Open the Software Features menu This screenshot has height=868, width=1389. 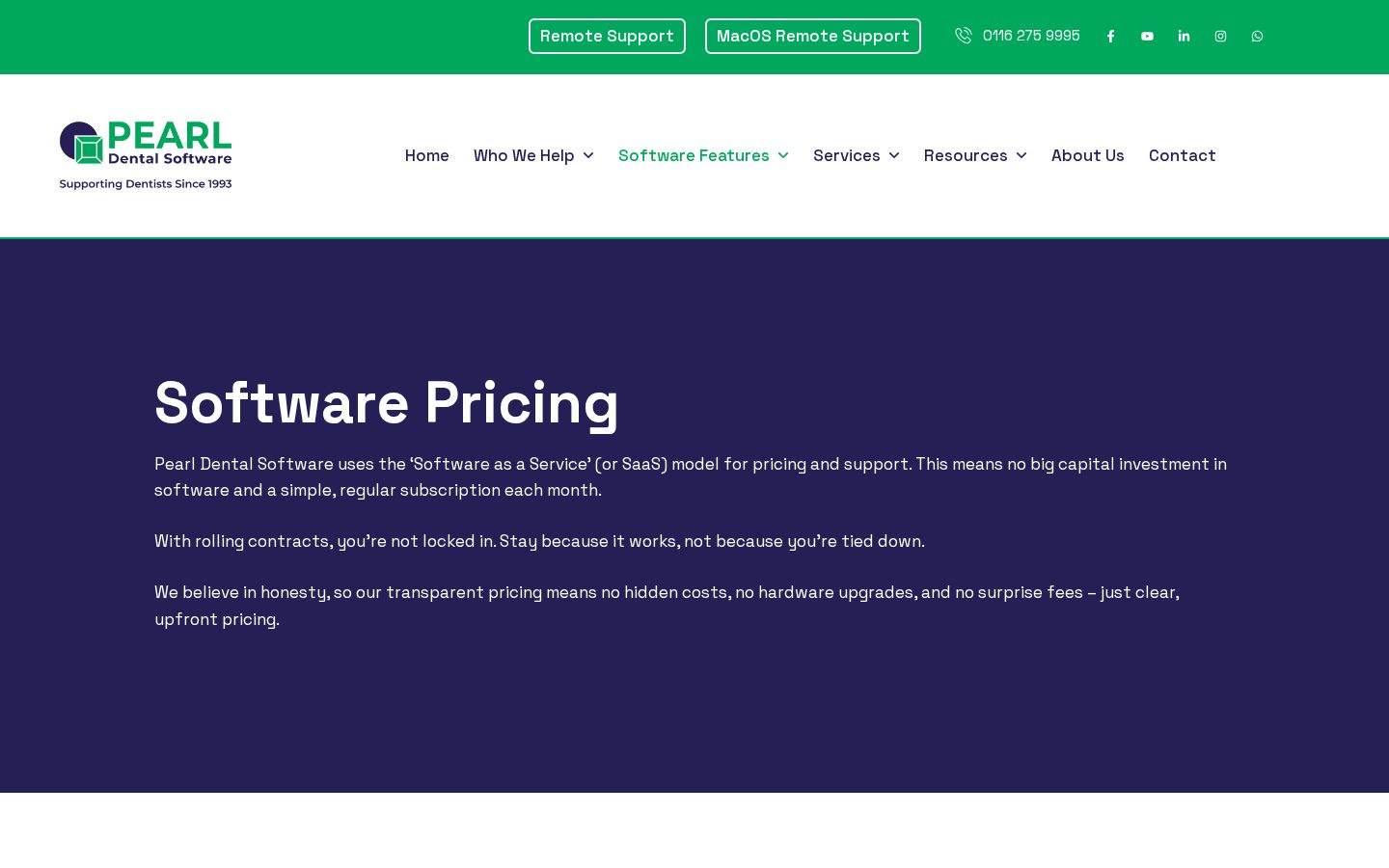694,155
